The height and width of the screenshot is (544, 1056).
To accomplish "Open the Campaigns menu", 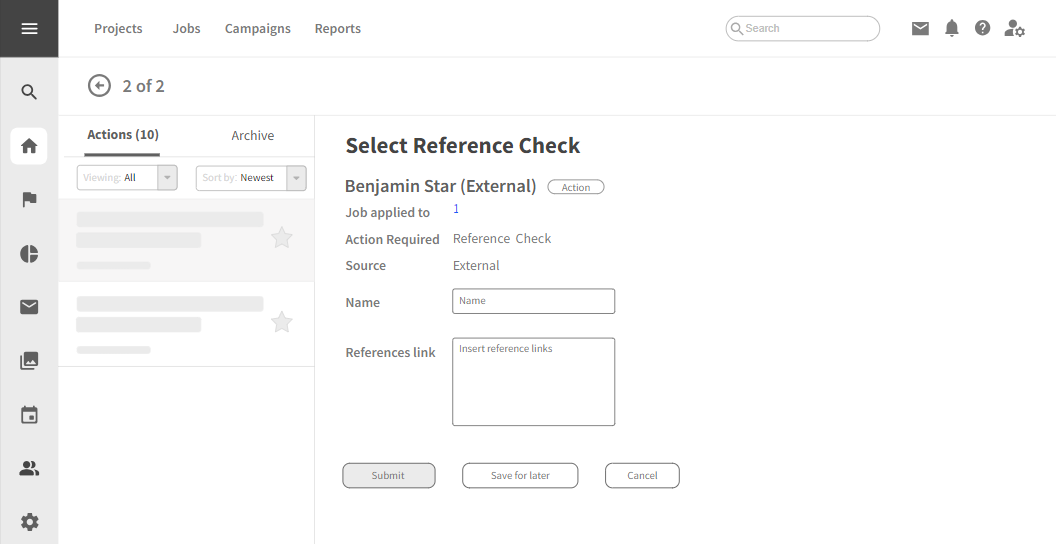I will coord(258,29).
